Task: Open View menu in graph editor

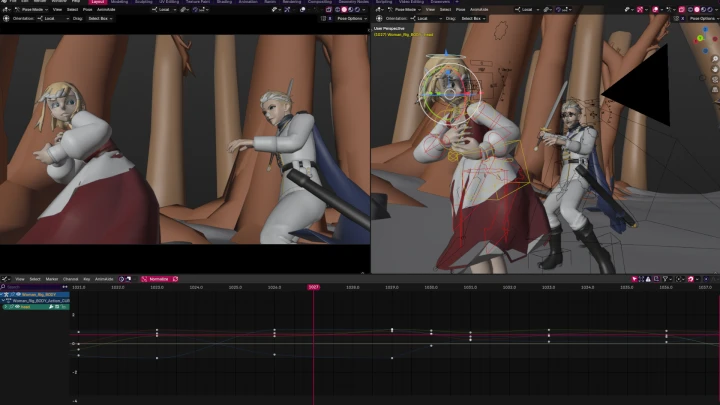Action: coord(20,279)
